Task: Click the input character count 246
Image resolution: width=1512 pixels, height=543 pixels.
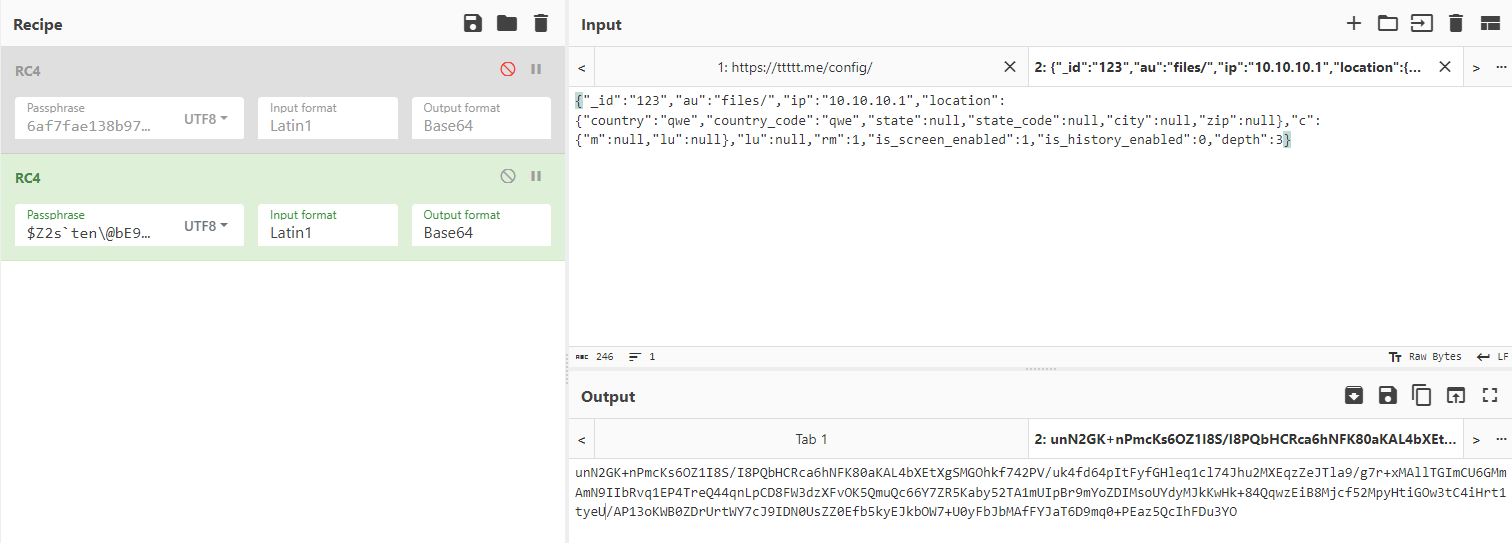Action: click(595, 357)
